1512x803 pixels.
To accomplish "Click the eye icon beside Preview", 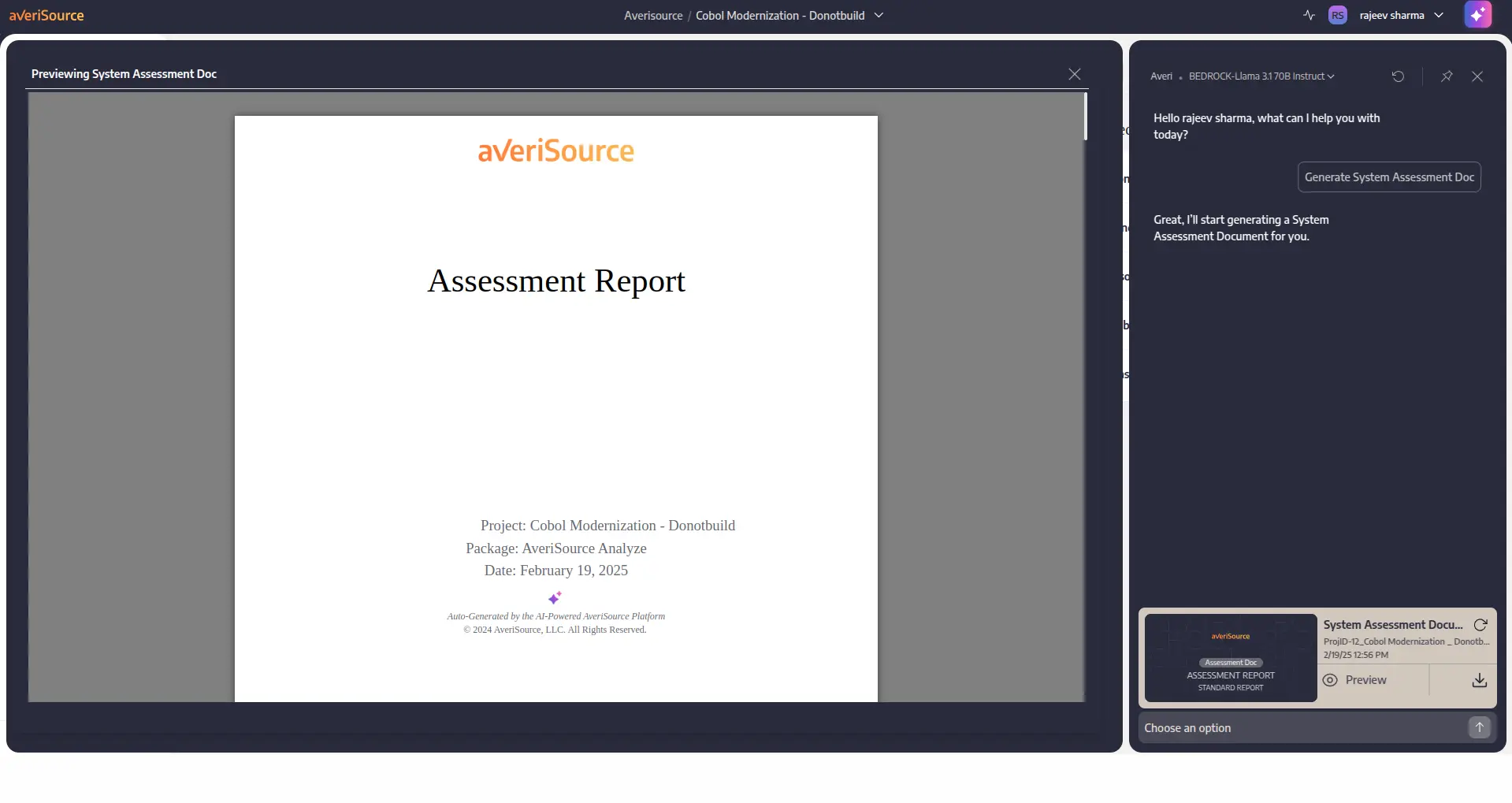I will point(1330,680).
